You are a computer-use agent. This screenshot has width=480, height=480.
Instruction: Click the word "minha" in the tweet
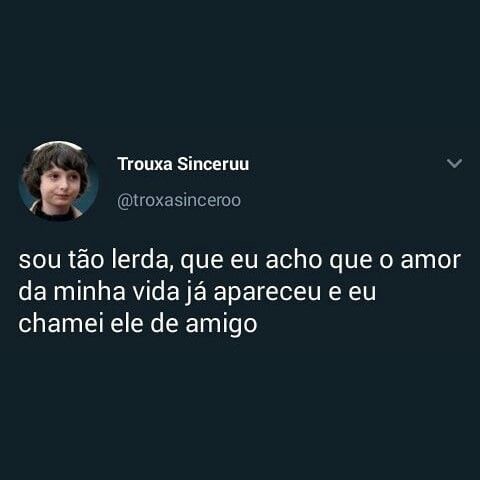click(x=89, y=292)
